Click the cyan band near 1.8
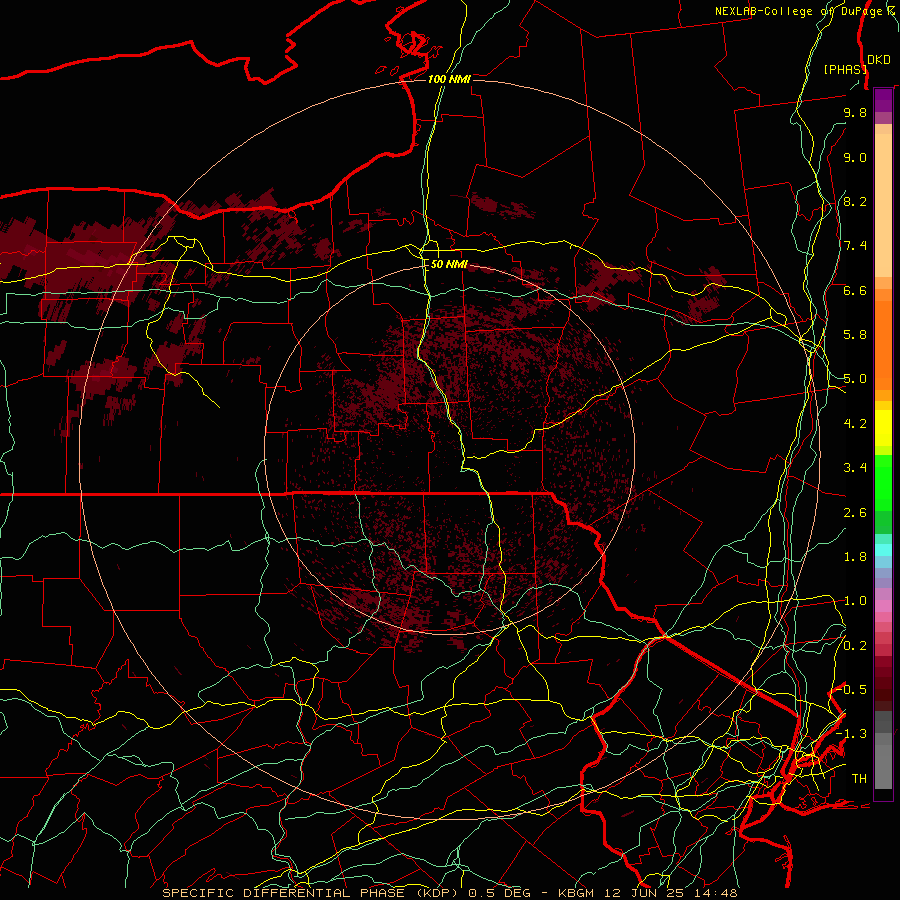900x900 pixels. (883, 550)
